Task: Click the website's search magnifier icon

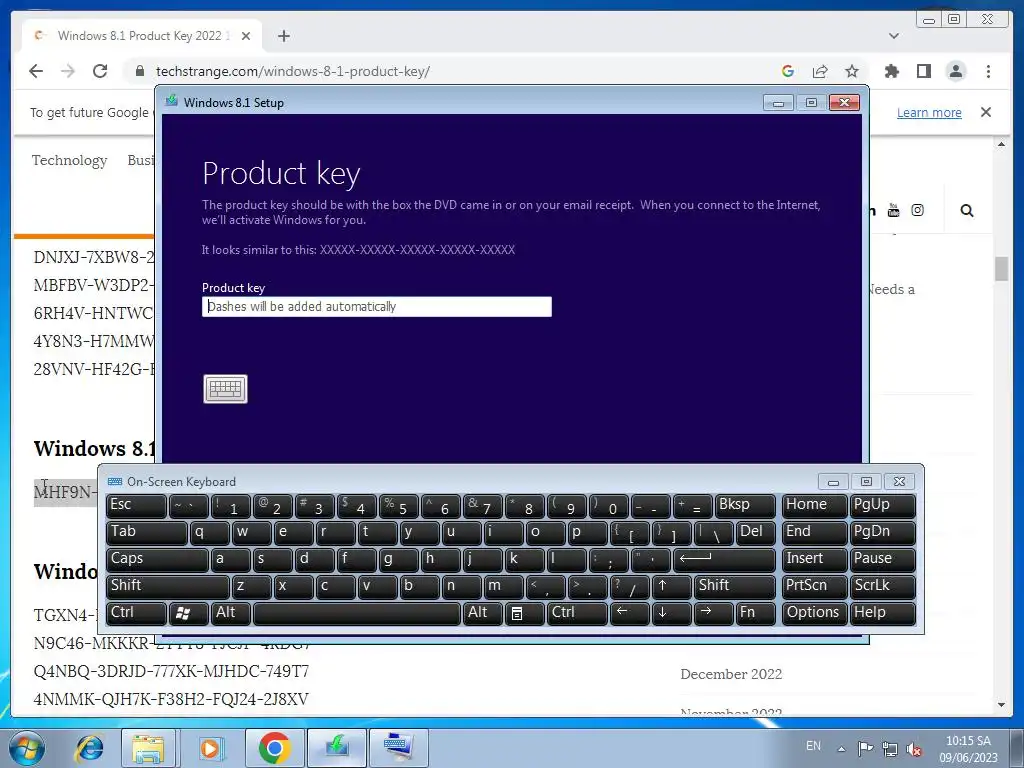Action: coord(967,210)
